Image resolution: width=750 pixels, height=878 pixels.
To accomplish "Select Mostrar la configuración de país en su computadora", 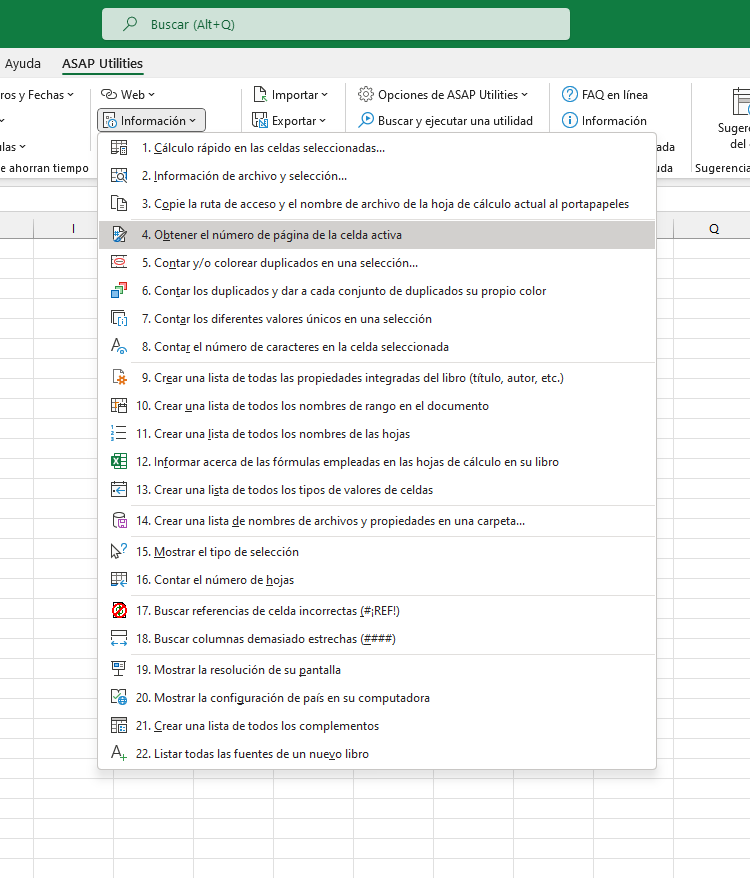I will click(377, 698).
